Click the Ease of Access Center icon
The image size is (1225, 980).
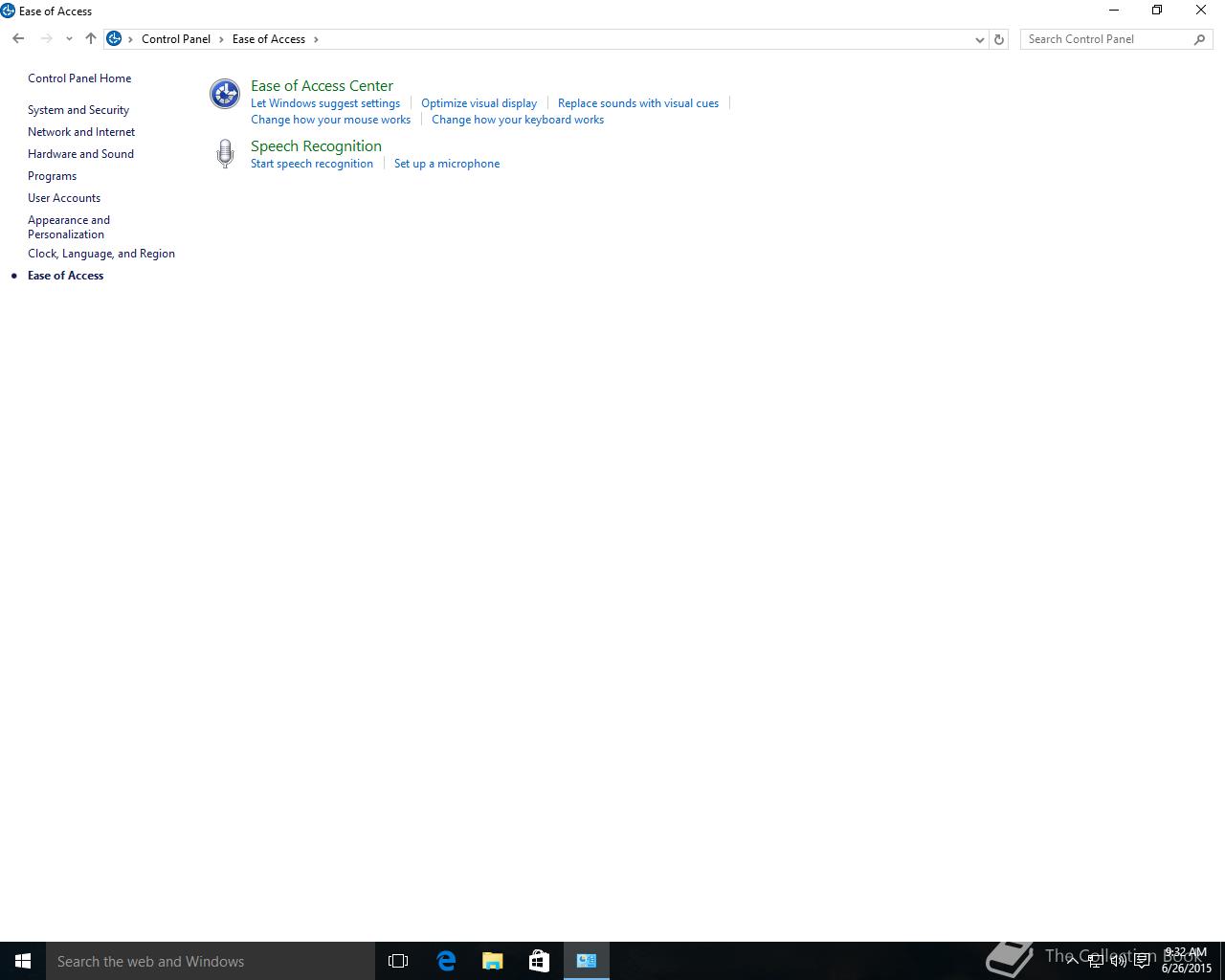click(225, 94)
